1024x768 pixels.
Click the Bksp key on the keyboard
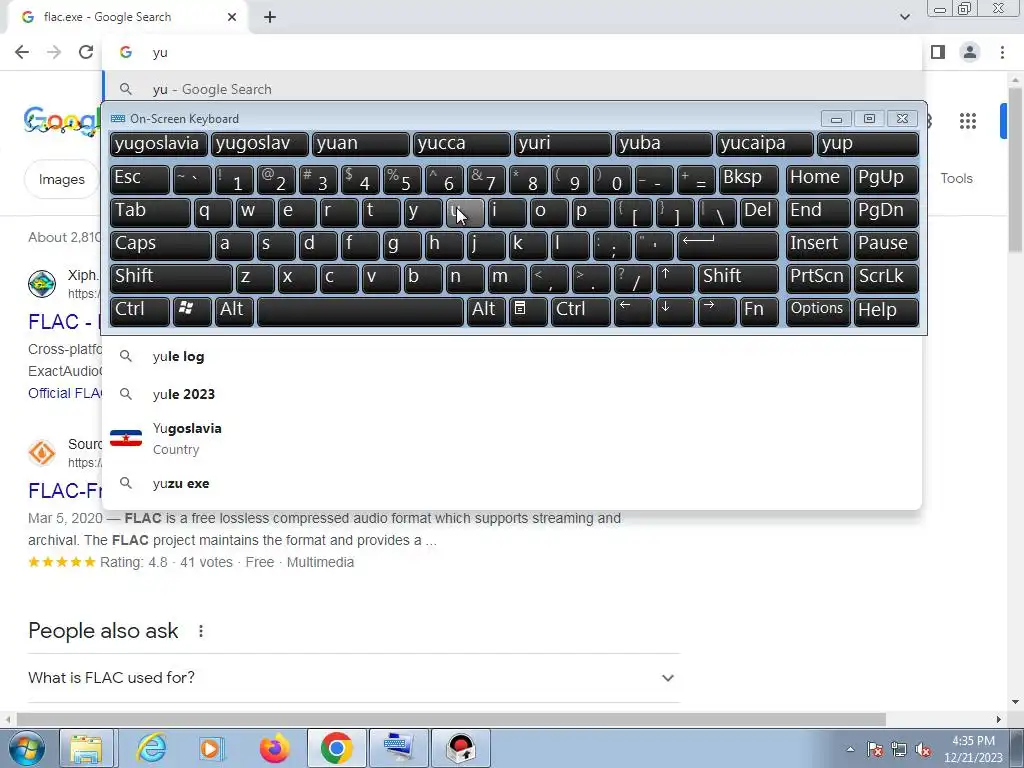pyautogui.click(x=748, y=179)
